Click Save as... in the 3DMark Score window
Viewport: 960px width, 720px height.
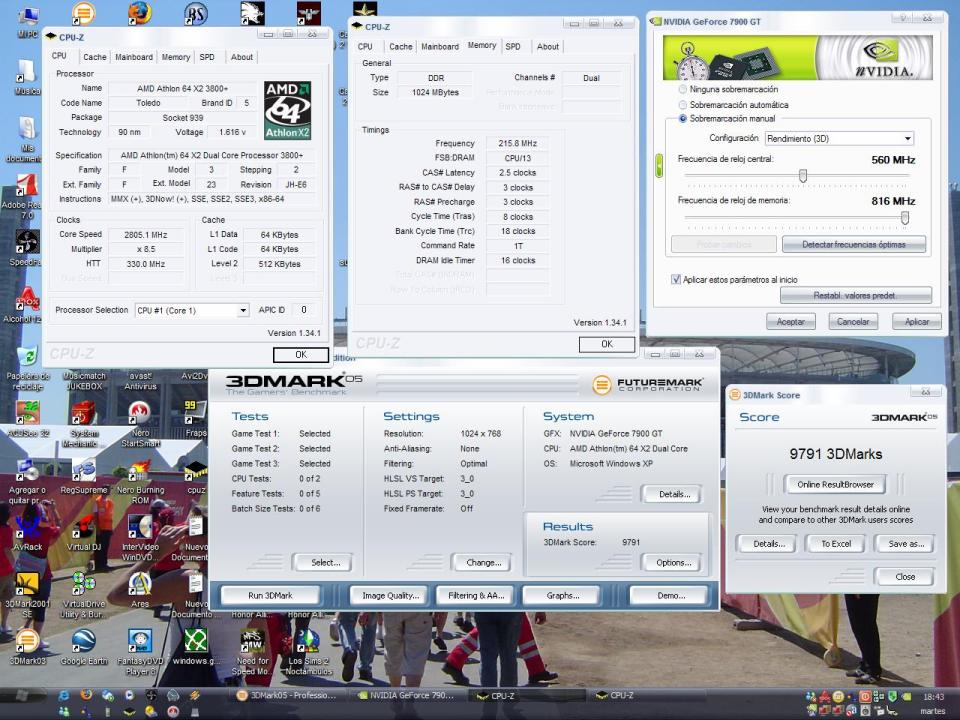click(x=906, y=544)
